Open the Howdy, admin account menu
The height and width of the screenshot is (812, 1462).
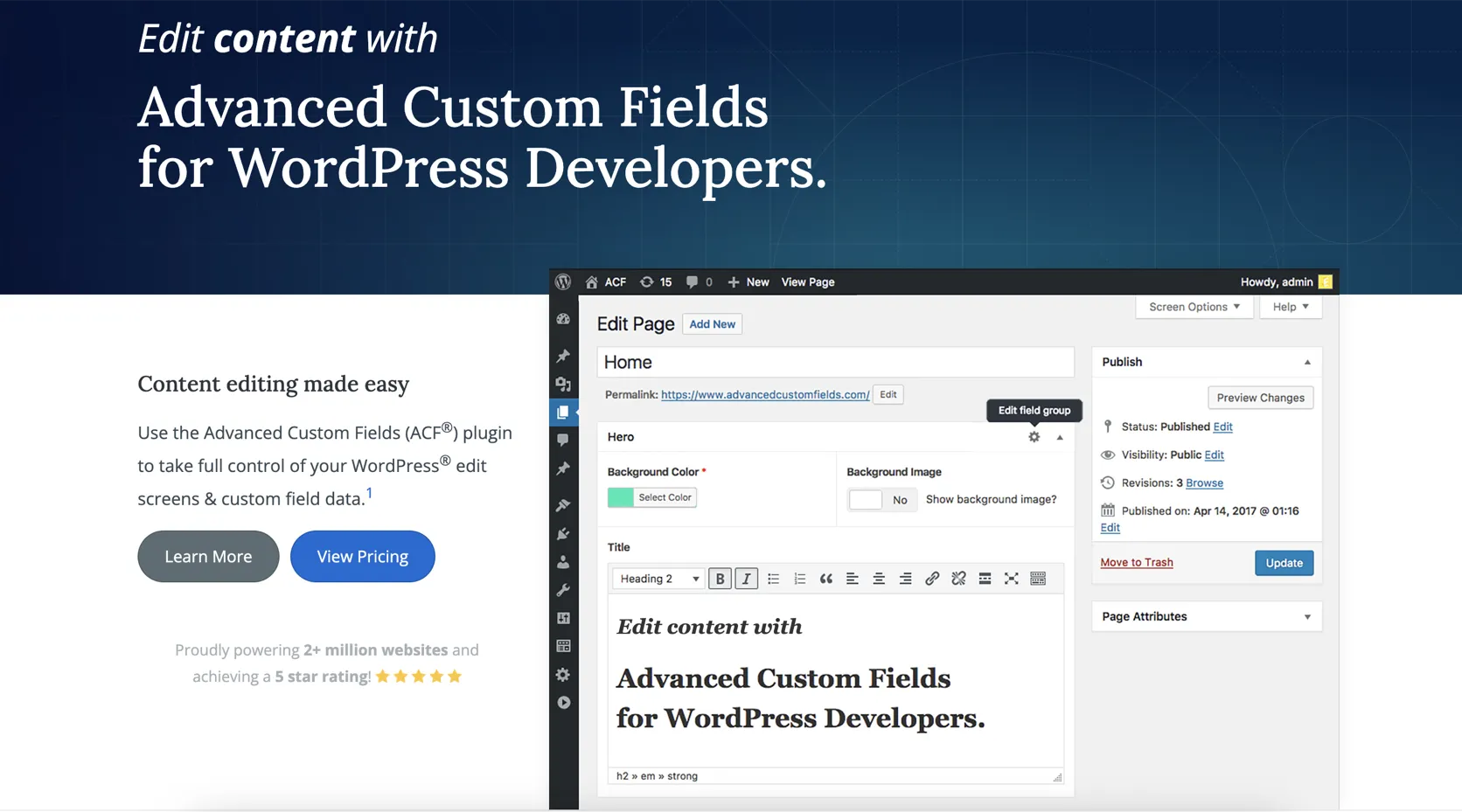pos(1286,282)
